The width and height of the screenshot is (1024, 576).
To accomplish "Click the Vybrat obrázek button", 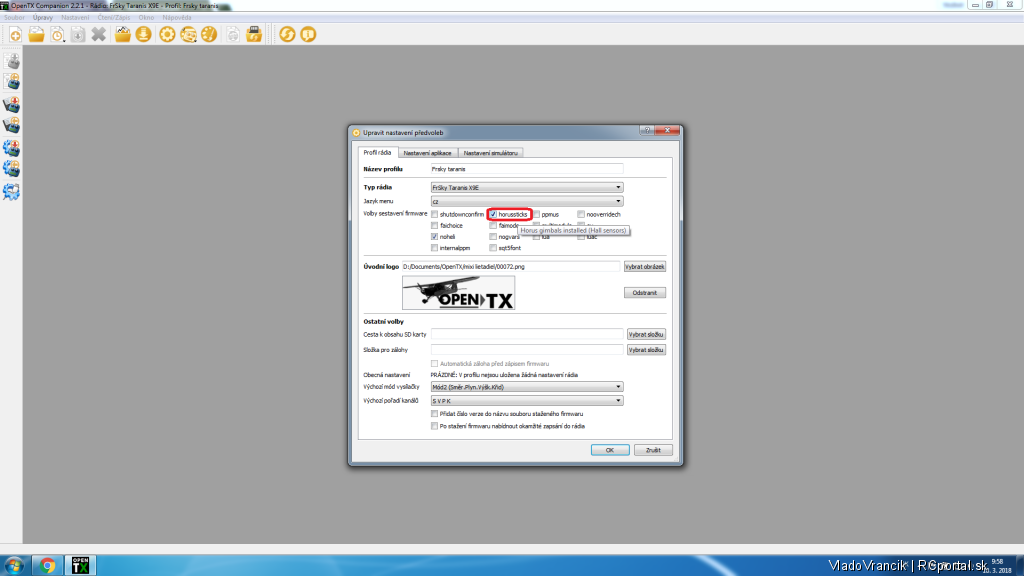I will tap(645, 266).
